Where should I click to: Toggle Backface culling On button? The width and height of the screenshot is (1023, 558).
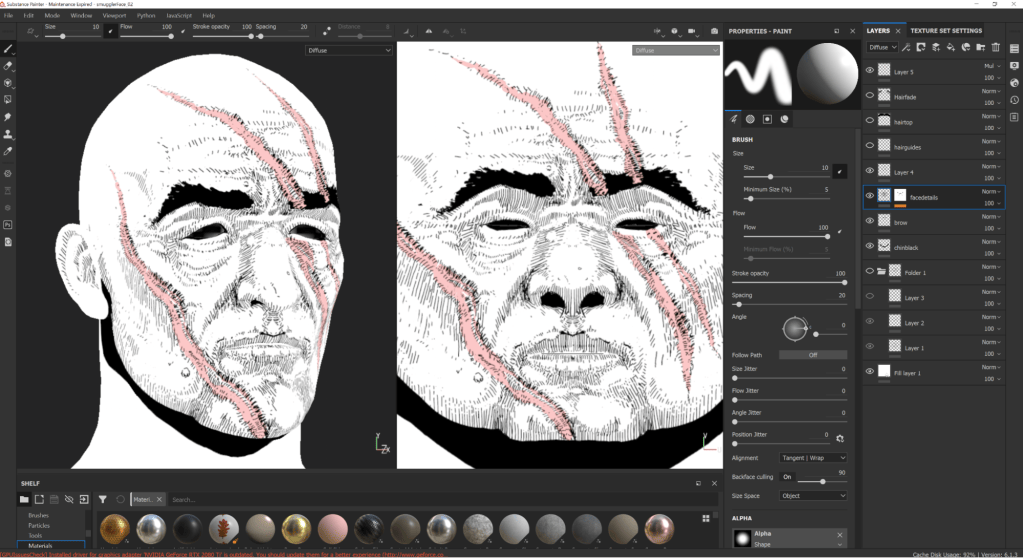coord(787,477)
